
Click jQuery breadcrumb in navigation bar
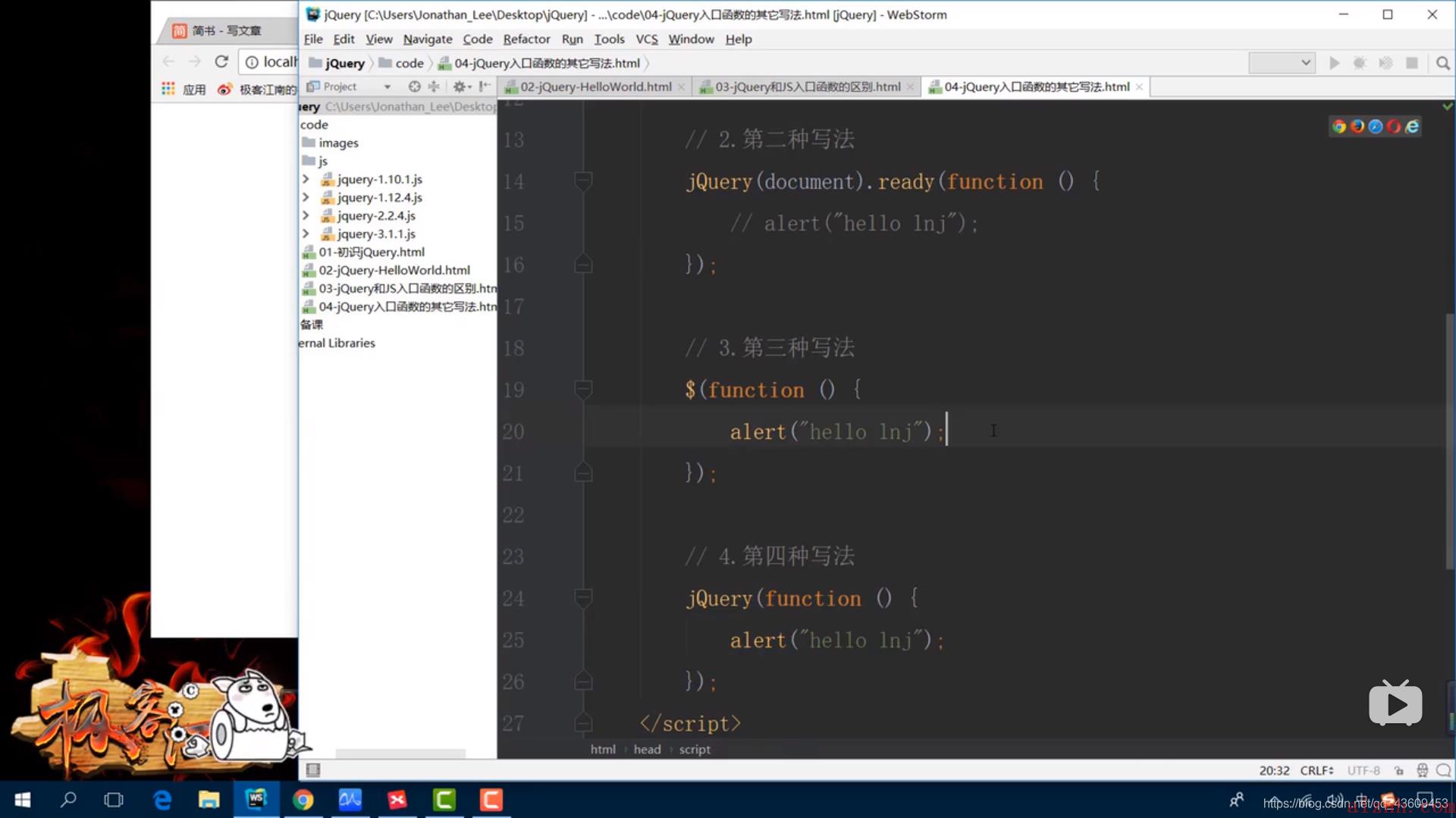point(337,63)
